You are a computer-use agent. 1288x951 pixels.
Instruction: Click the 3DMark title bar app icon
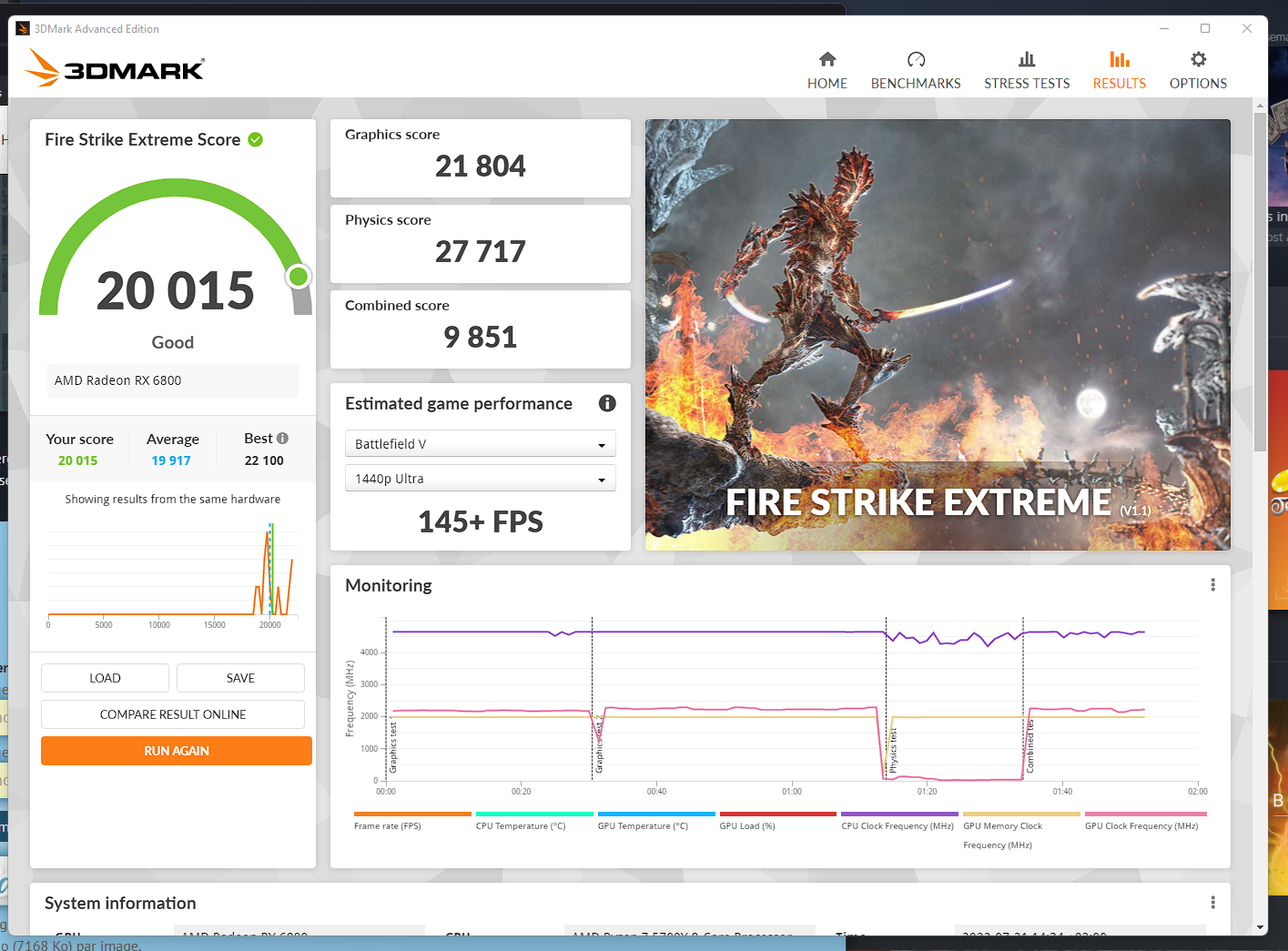tap(23, 28)
